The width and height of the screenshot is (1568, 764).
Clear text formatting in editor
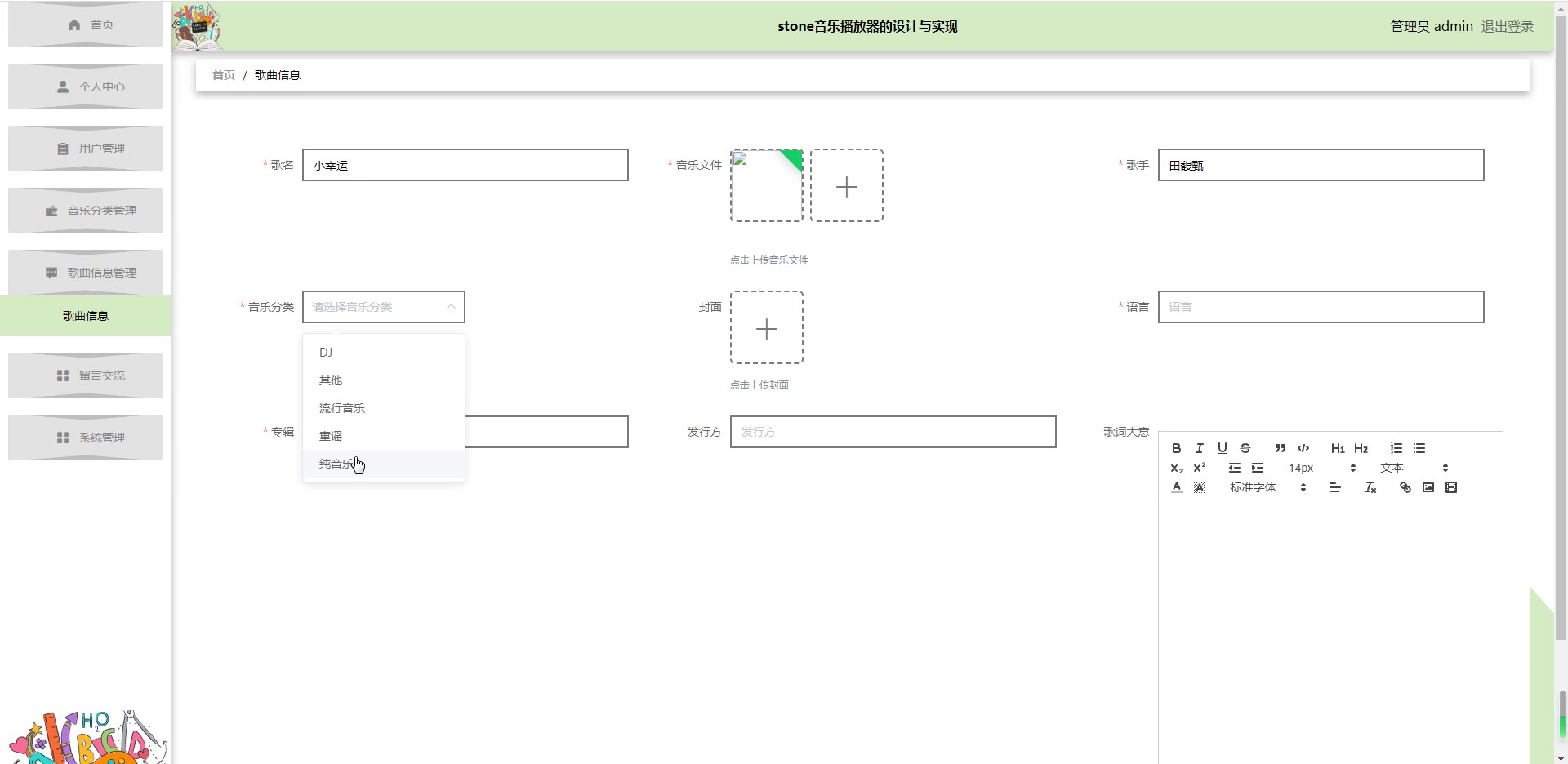tap(1370, 487)
